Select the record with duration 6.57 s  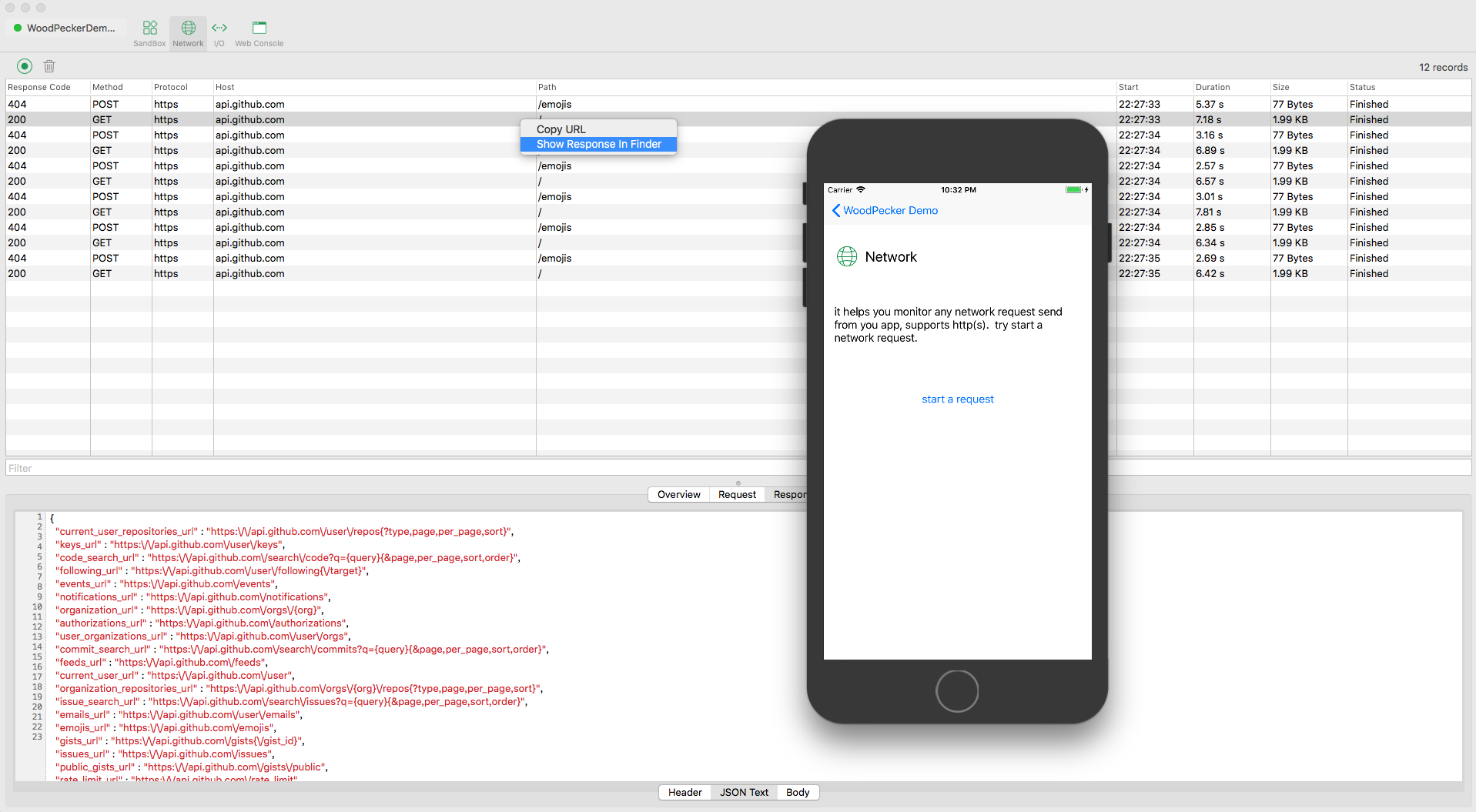738,181
